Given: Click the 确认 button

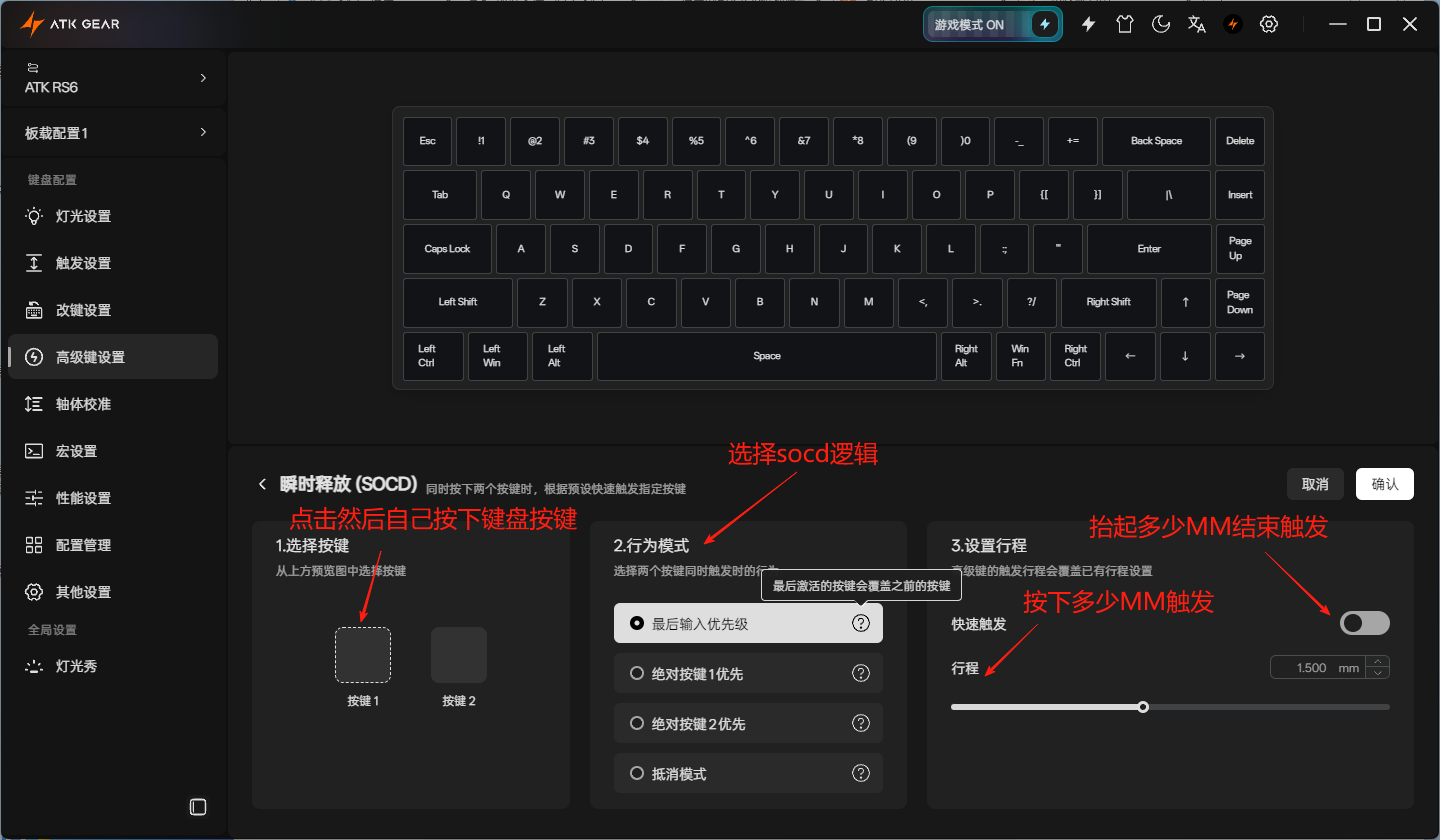Looking at the screenshot, I should tap(1385, 484).
